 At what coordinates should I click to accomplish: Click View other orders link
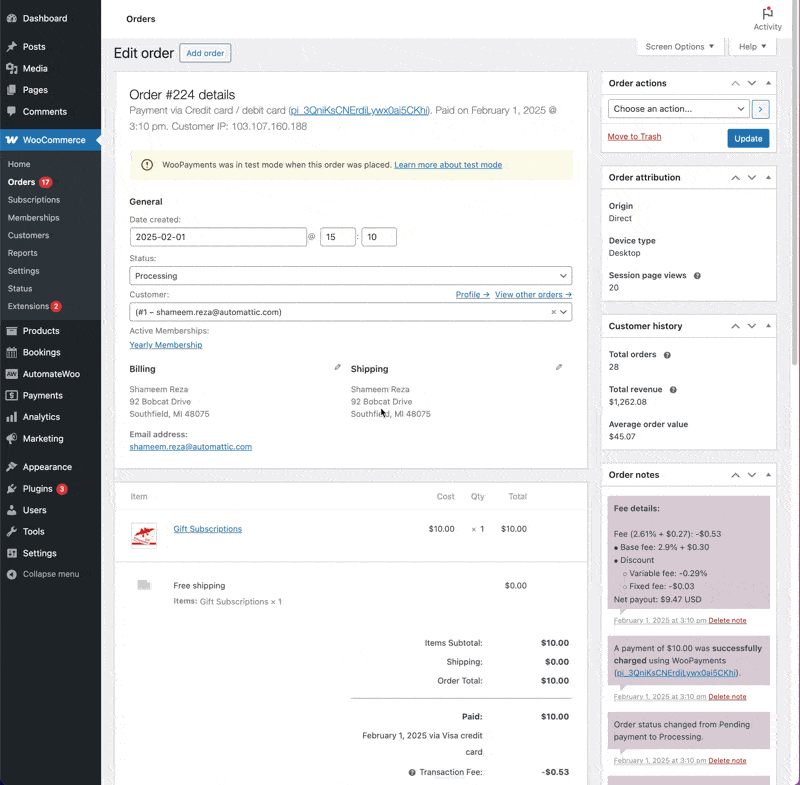coord(533,295)
